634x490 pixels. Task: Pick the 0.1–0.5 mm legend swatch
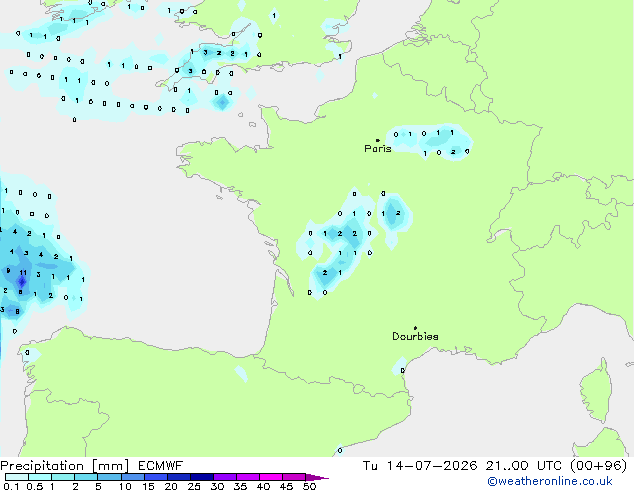click(17, 477)
